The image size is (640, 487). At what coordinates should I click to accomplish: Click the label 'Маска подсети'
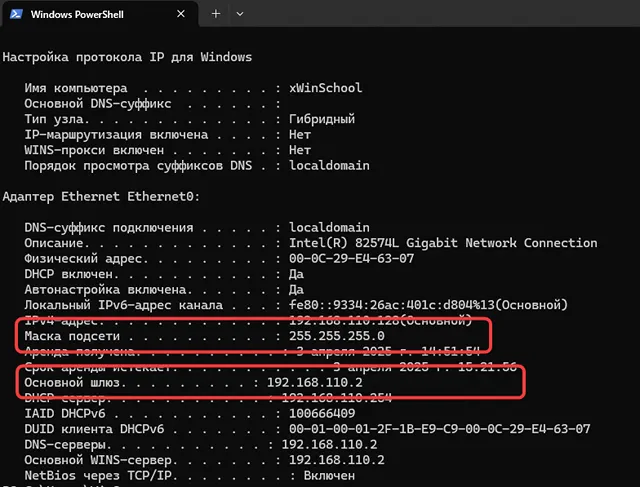[x=72, y=336]
